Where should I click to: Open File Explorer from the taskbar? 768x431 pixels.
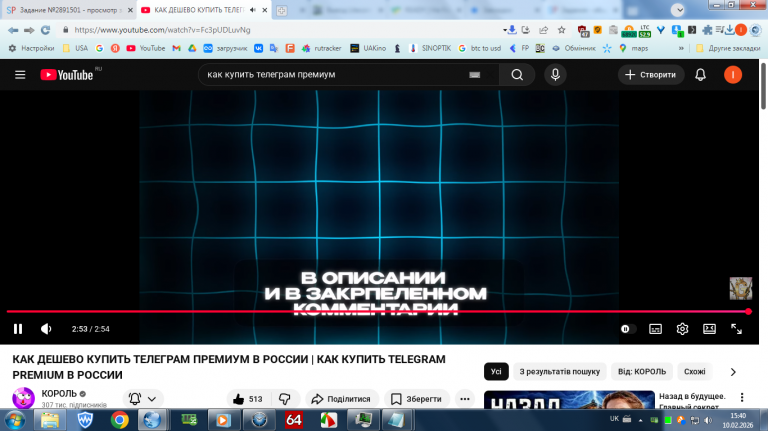50,420
